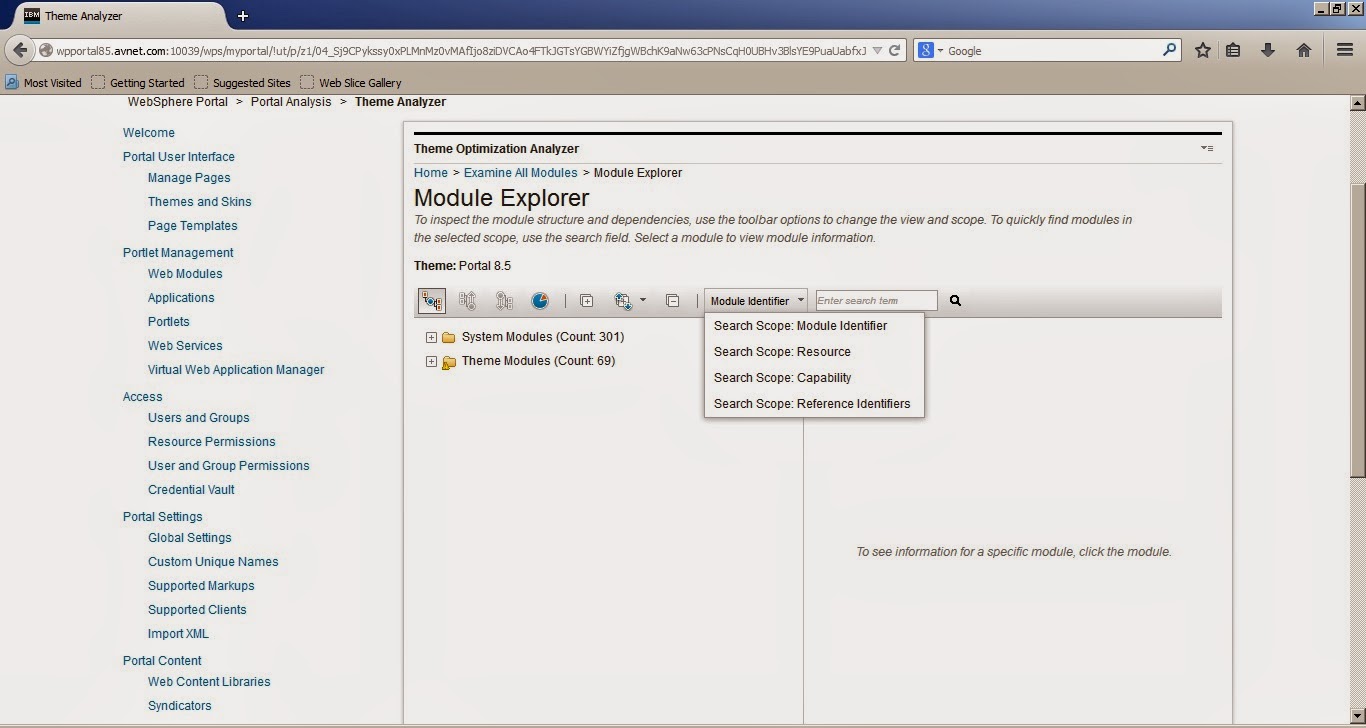
Task: Click WebSphere Portal breadcrumb
Action: tap(178, 102)
